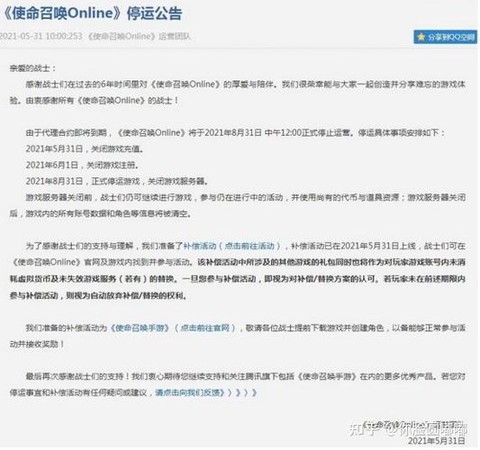The image size is (480, 450).
Task: Click the text 最后再次感谢战士们的支持
Action: 75,376
